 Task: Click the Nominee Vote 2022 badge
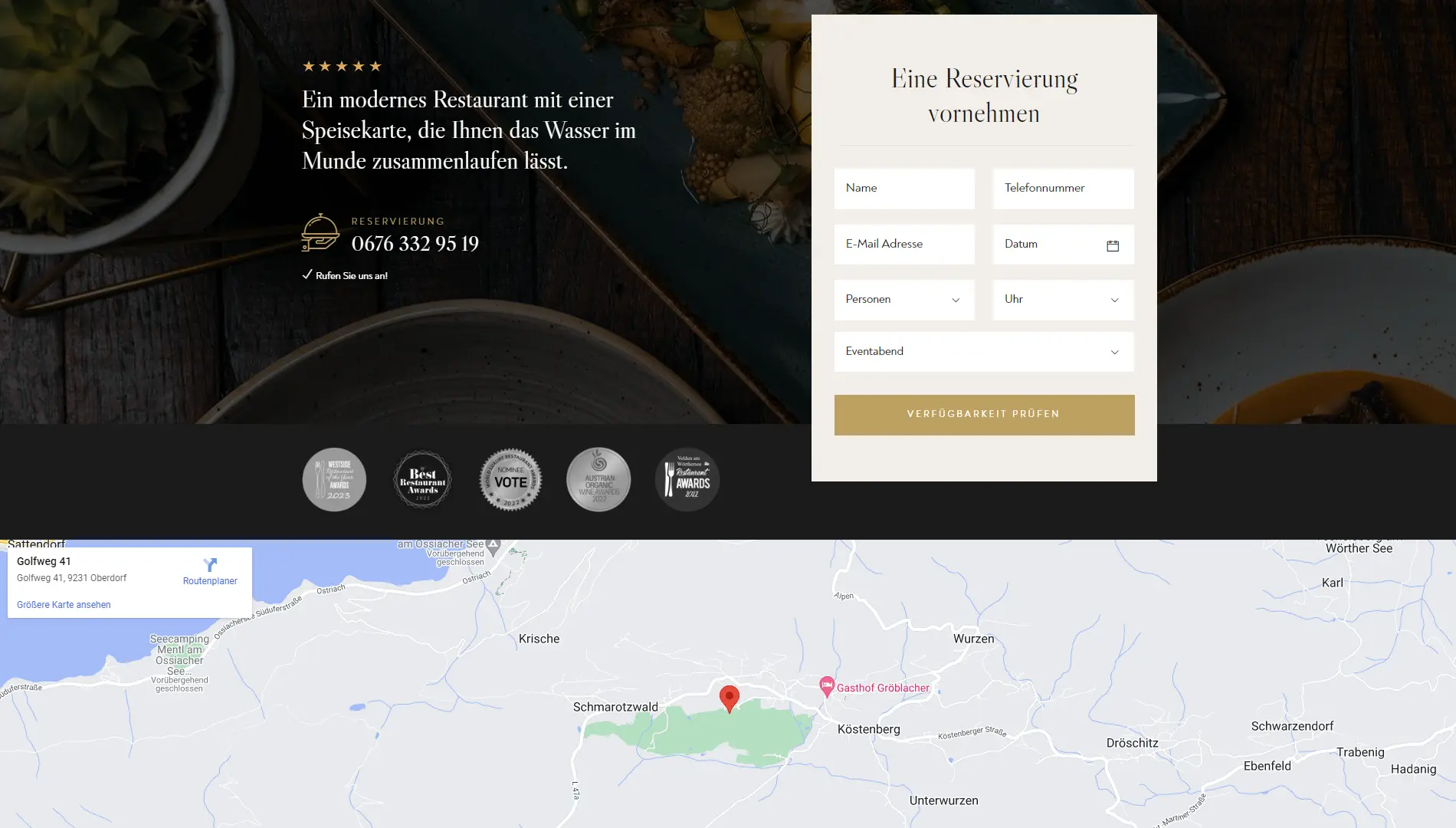point(510,480)
